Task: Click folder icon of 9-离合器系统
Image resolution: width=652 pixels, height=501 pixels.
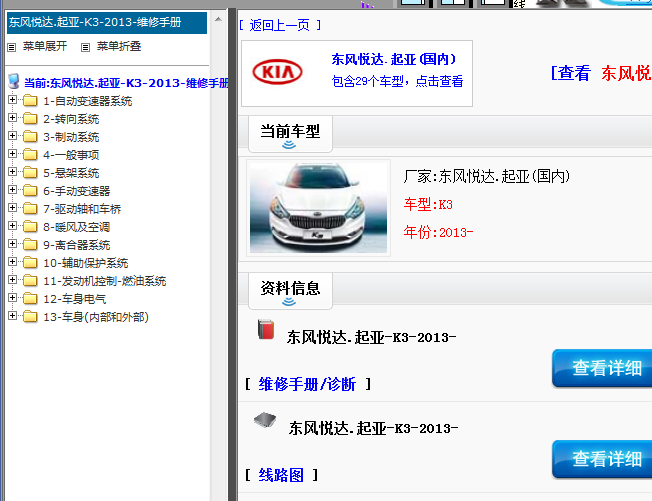Action: point(30,244)
